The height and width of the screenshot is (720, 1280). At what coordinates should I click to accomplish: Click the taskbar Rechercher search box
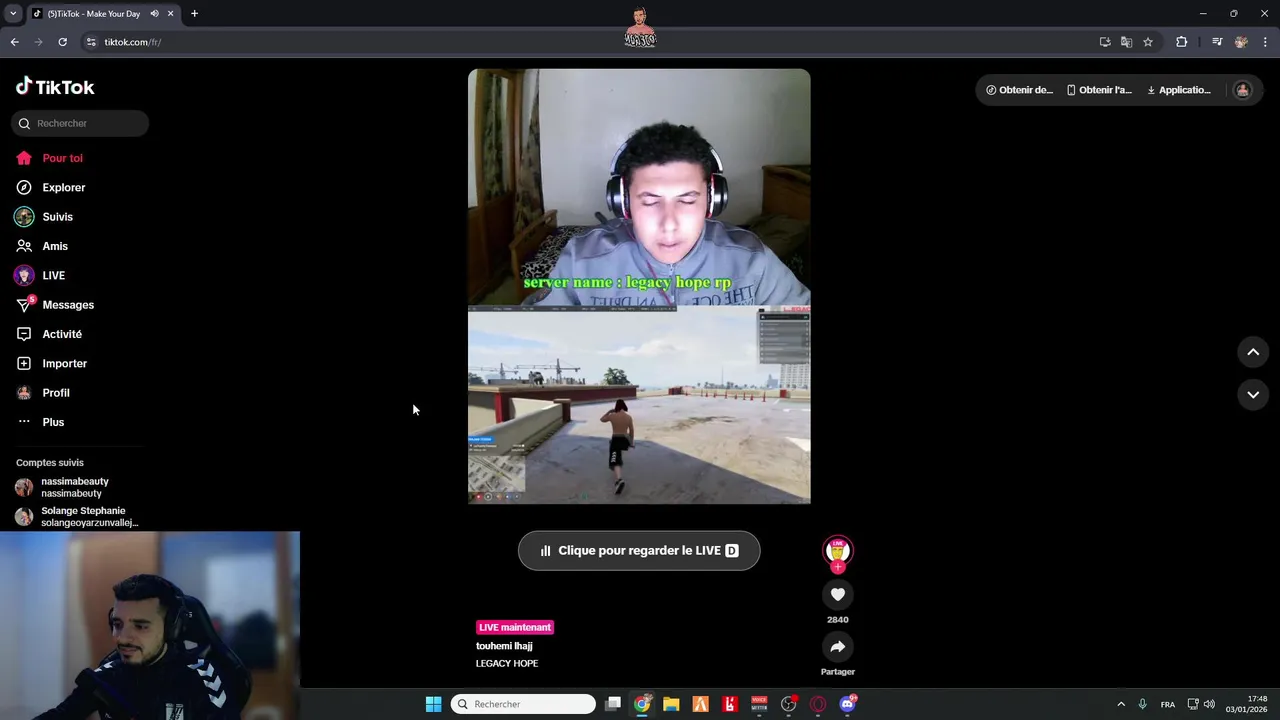pyautogui.click(x=523, y=704)
